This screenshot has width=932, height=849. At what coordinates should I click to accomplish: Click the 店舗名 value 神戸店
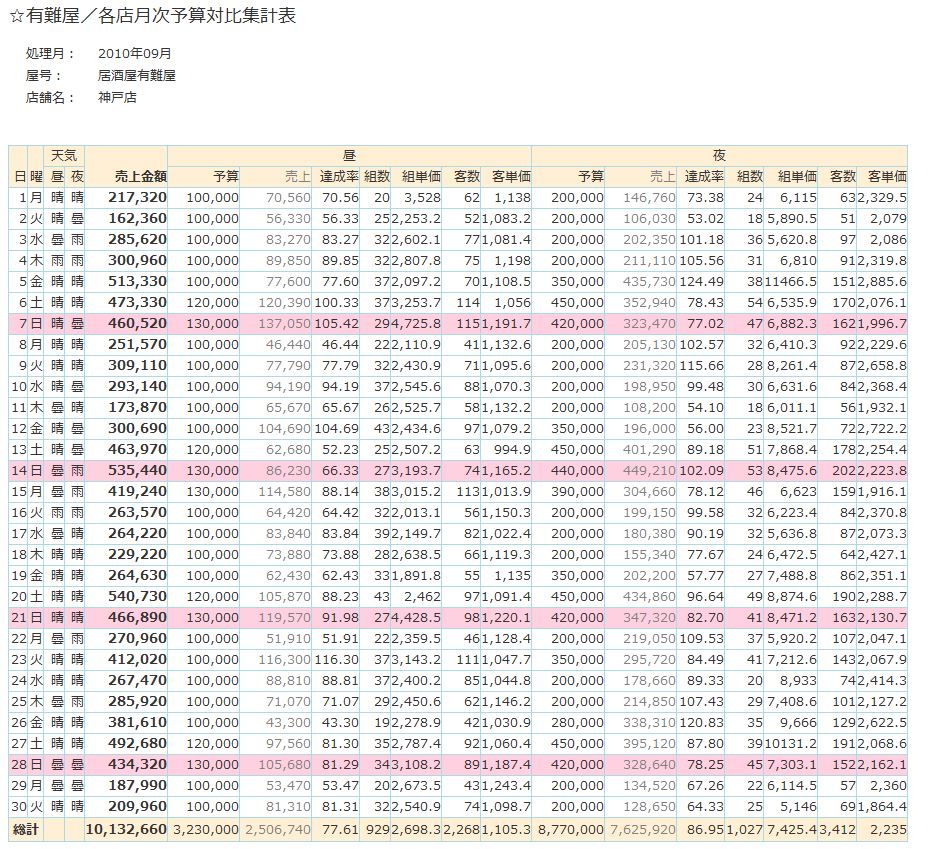117,97
